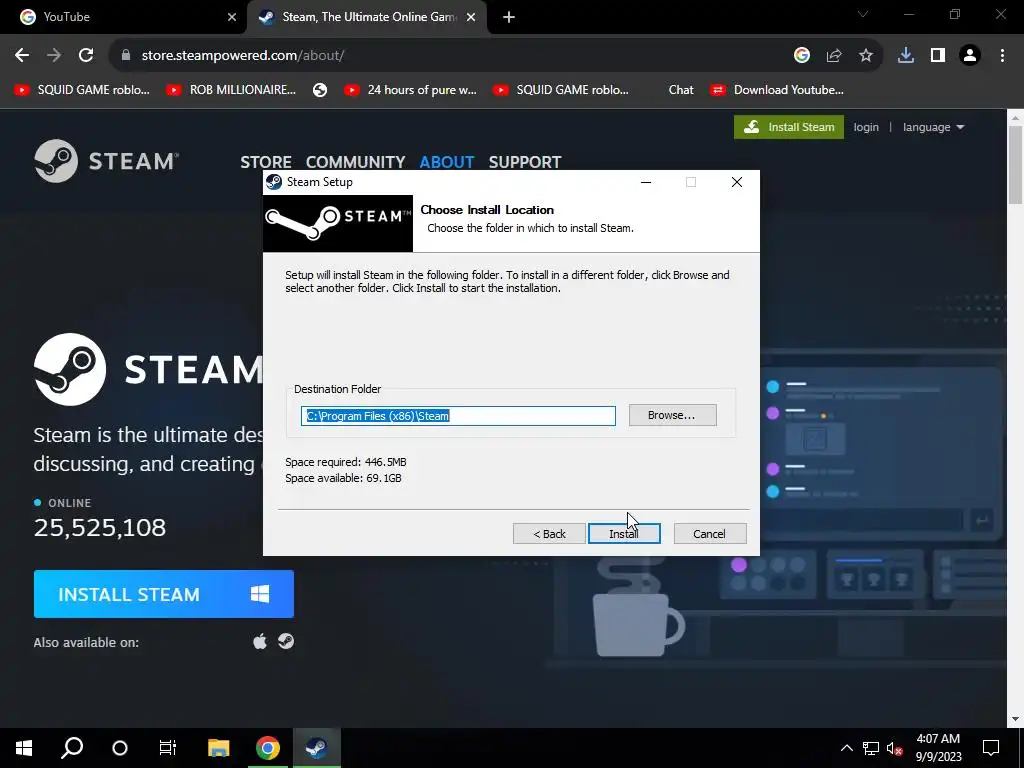Click the blue INSTALL STEAM button
Screen dimensions: 1024x768
pyautogui.click(x=164, y=594)
